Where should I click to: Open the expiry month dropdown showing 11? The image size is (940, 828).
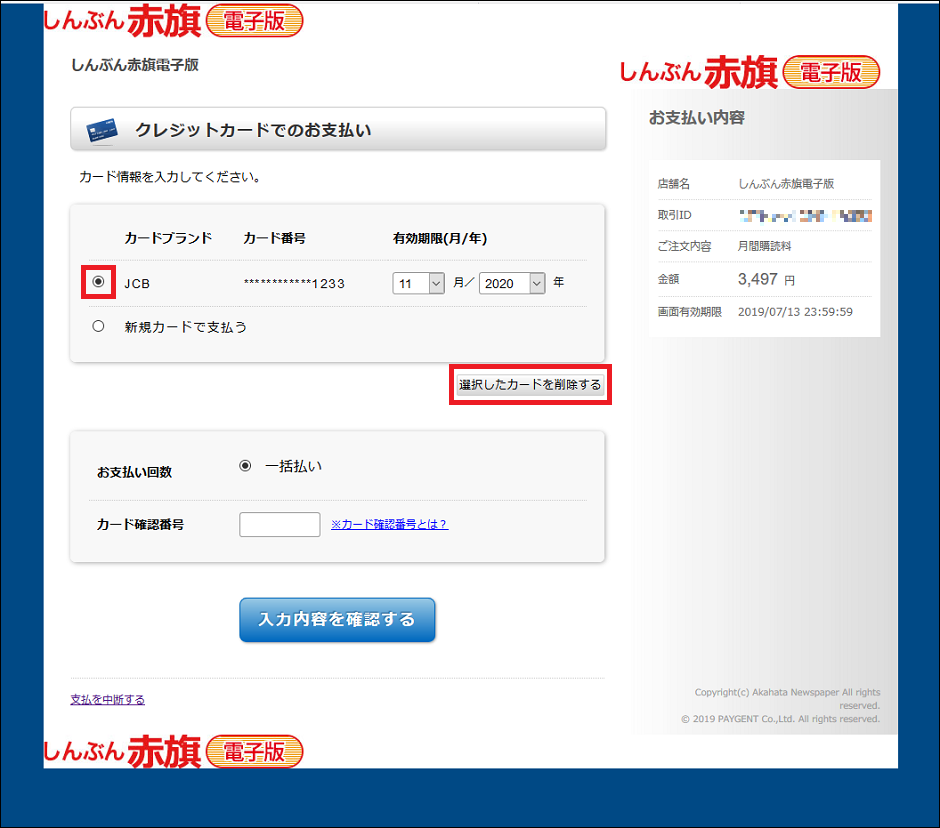(x=419, y=283)
